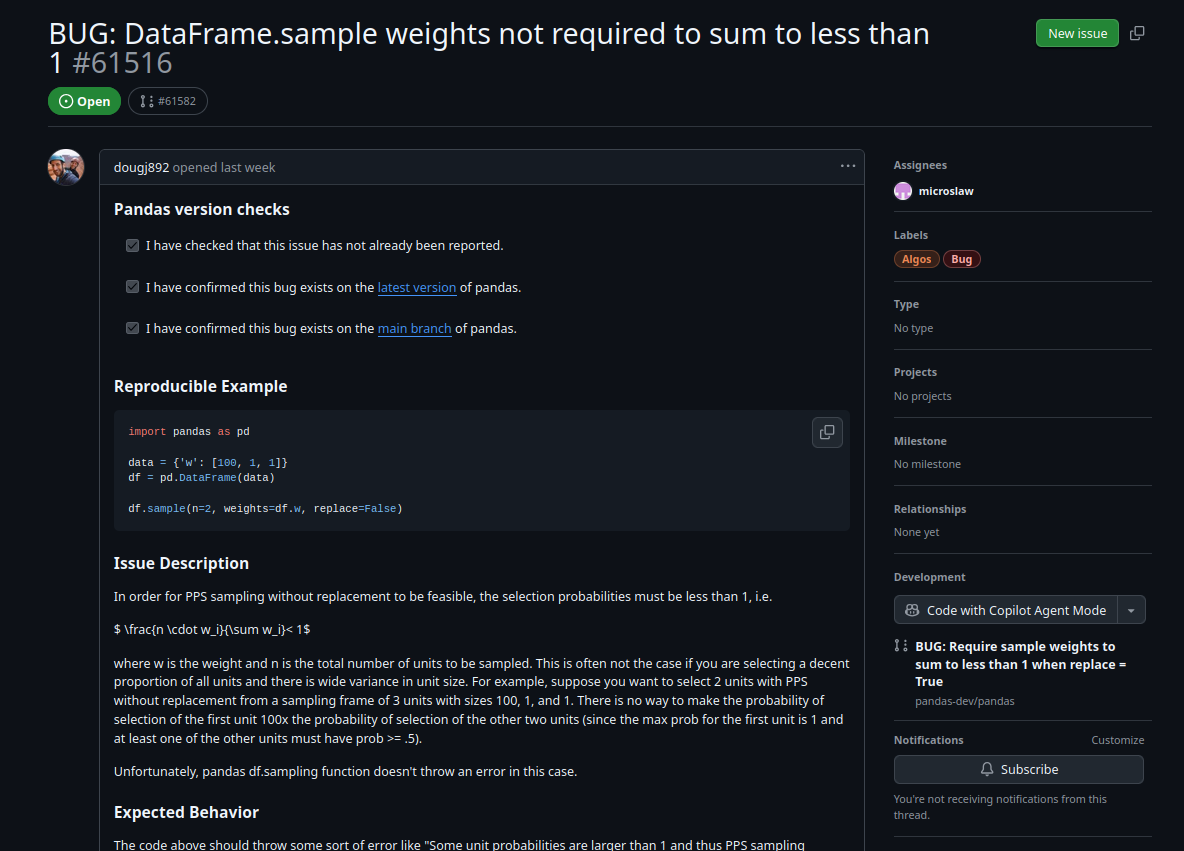
Task: Click the New issue button
Action: tap(1077, 33)
